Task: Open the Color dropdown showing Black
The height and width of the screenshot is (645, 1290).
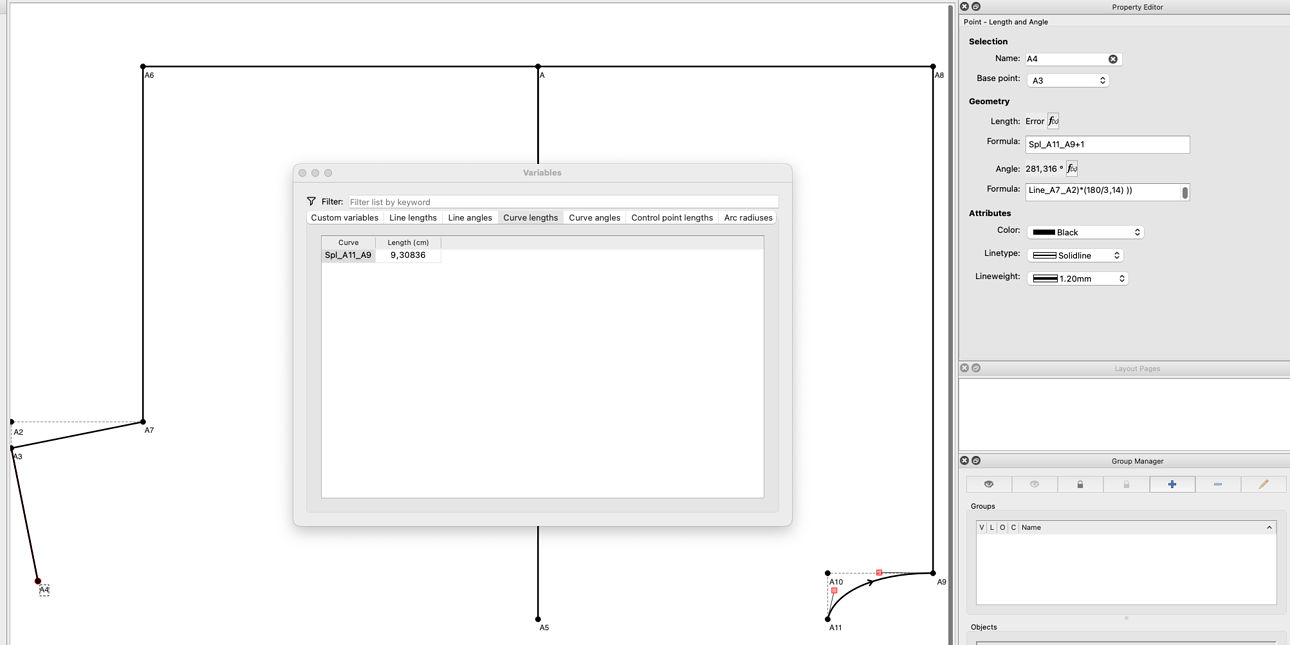Action: (1085, 232)
